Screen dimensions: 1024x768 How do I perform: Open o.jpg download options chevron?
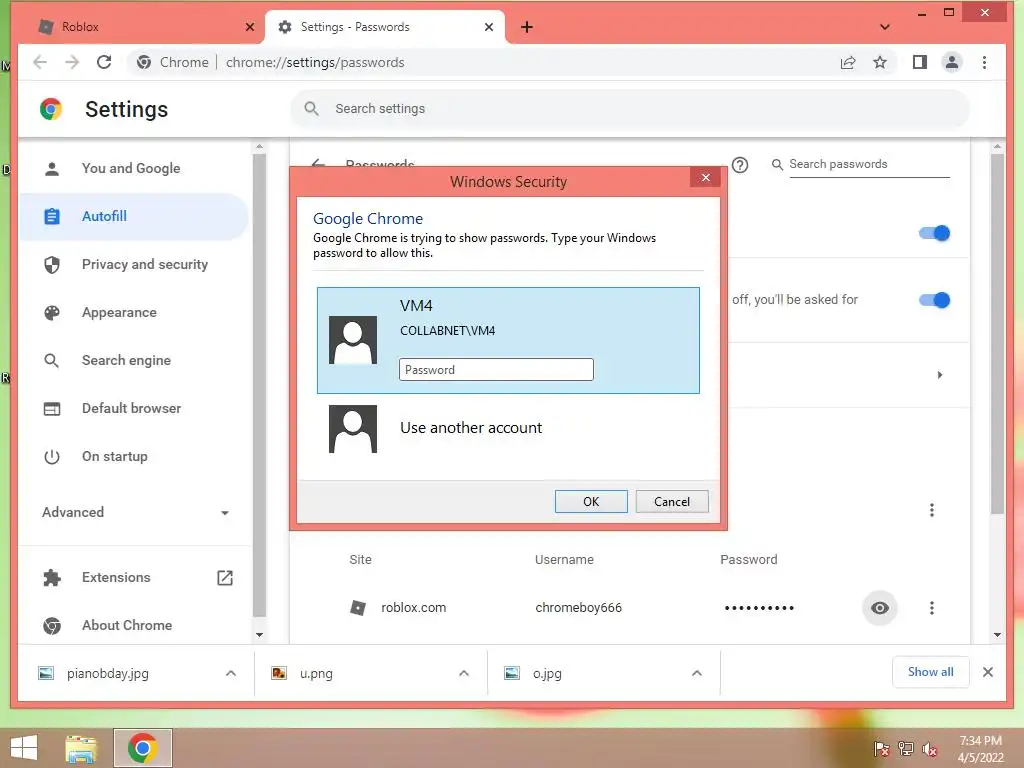[x=697, y=673]
